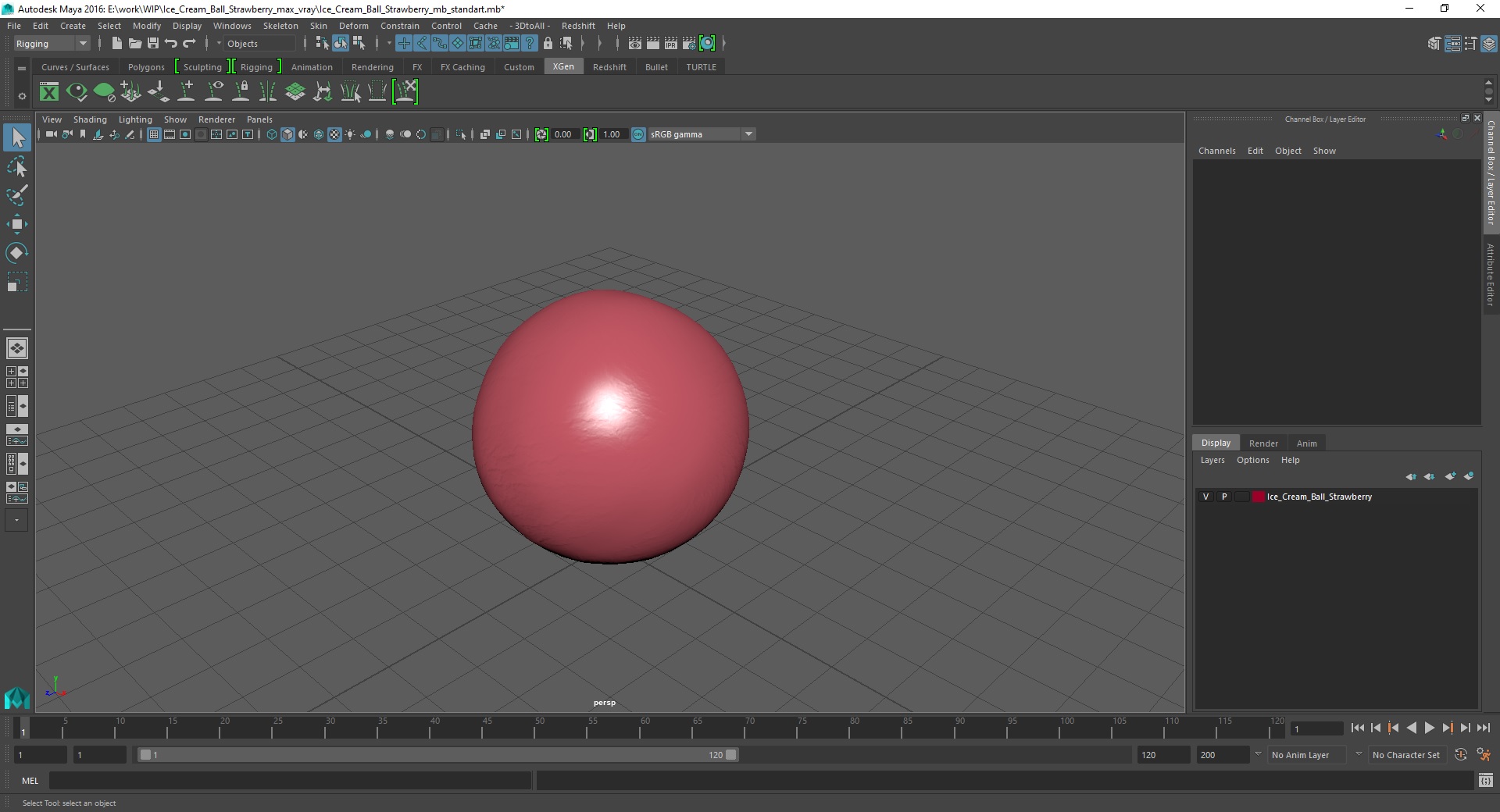
Task: Open the Skeleton menu
Action: pyautogui.click(x=280, y=26)
